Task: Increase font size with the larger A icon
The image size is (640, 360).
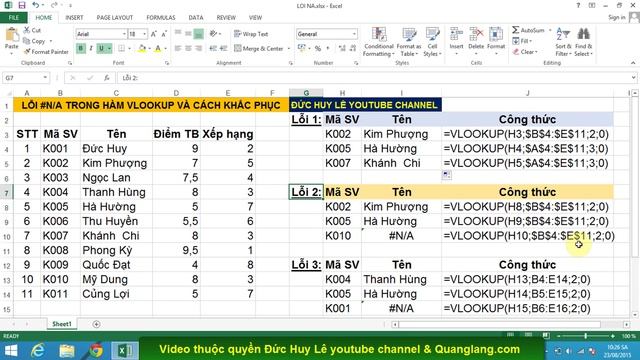Action: [x=154, y=34]
